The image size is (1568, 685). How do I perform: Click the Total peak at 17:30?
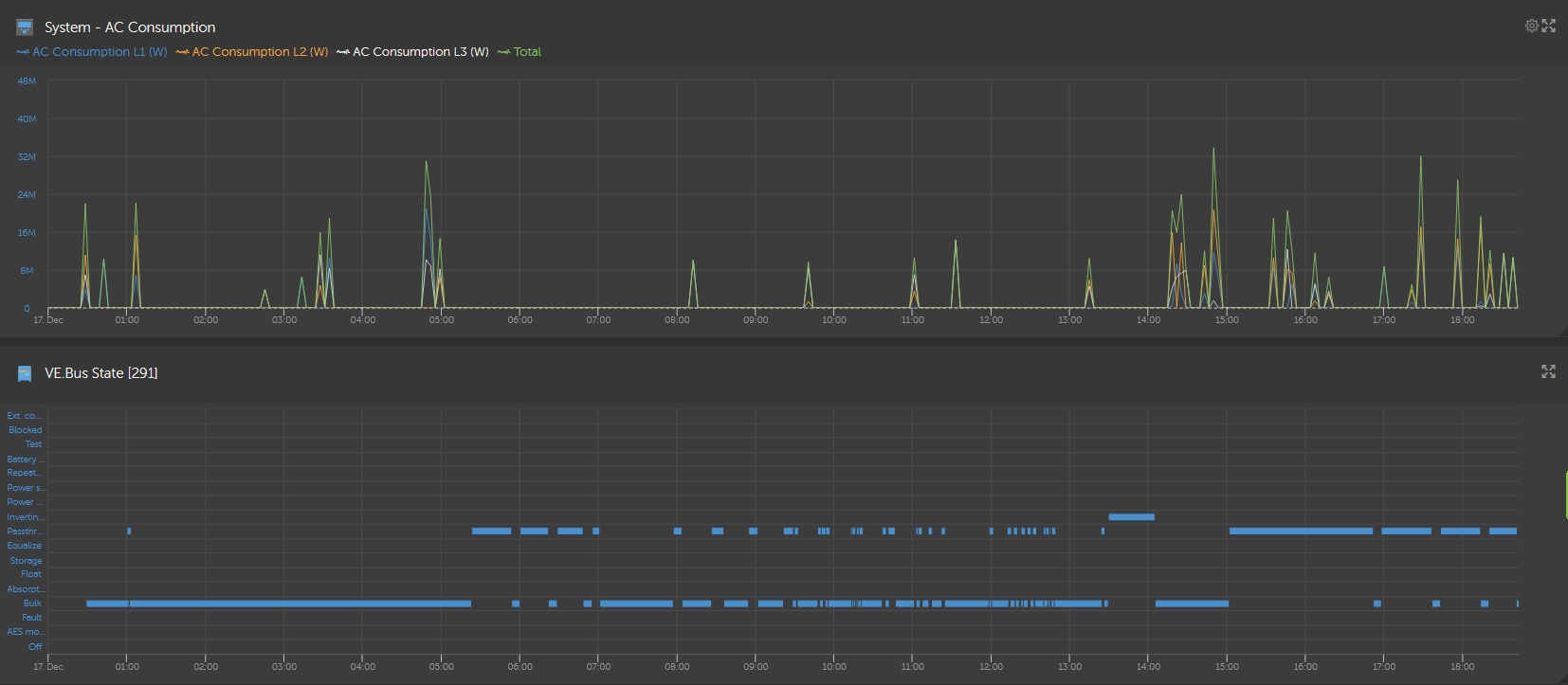tap(1420, 157)
